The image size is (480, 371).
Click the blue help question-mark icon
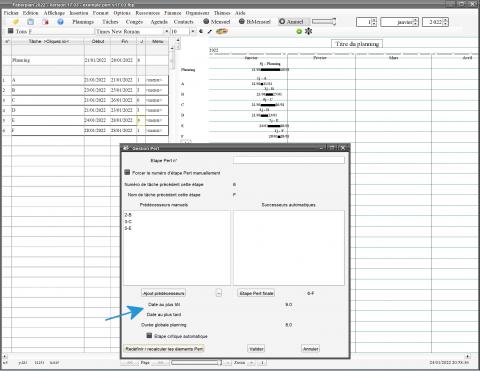pyautogui.click(x=60, y=22)
